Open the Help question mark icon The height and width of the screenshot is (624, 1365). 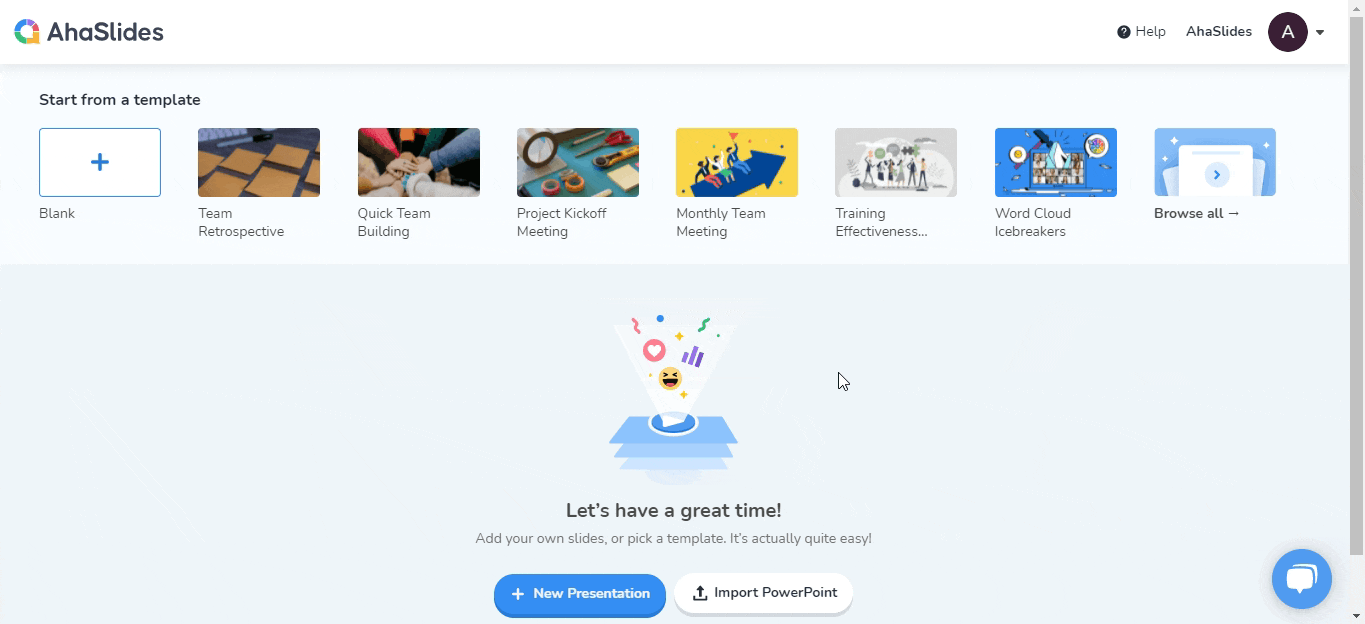[x=1124, y=32]
